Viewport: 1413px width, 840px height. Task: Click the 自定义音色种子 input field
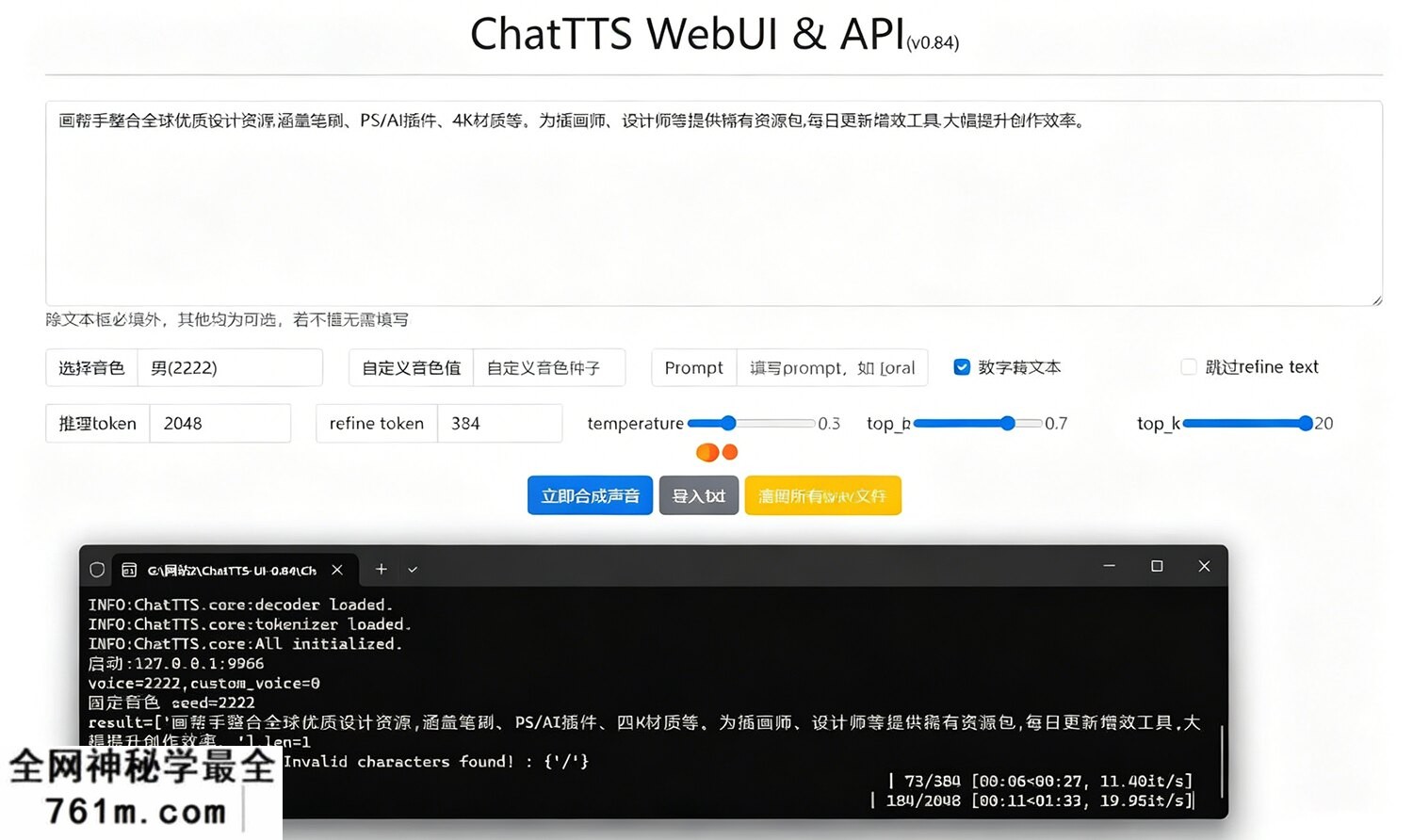[x=549, y=367]
